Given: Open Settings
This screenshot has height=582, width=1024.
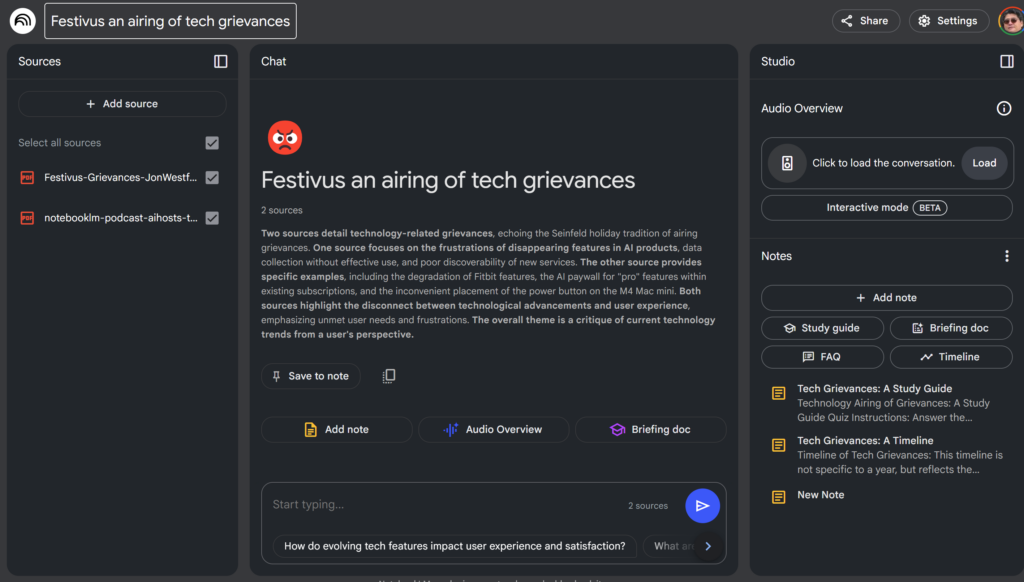Looking at the screenshot, I should tap(949, 21).
